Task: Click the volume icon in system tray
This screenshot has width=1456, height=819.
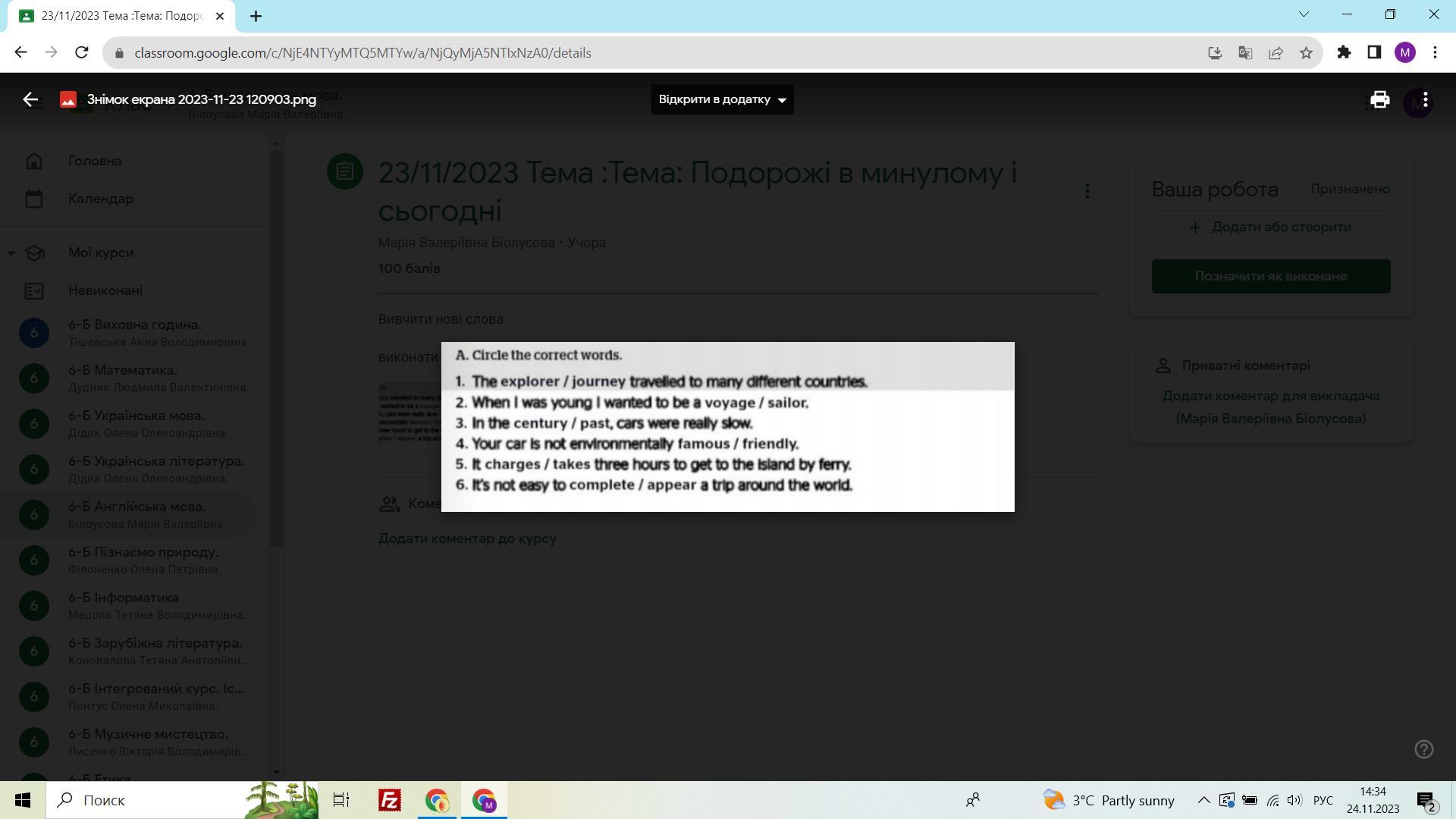Action: [1294, 800]
